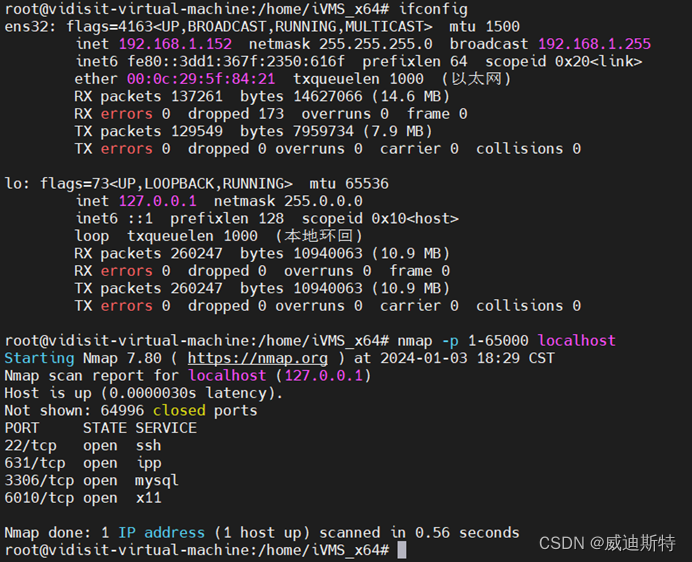Click the scopeid 0x20<link> text

[564, 61]
